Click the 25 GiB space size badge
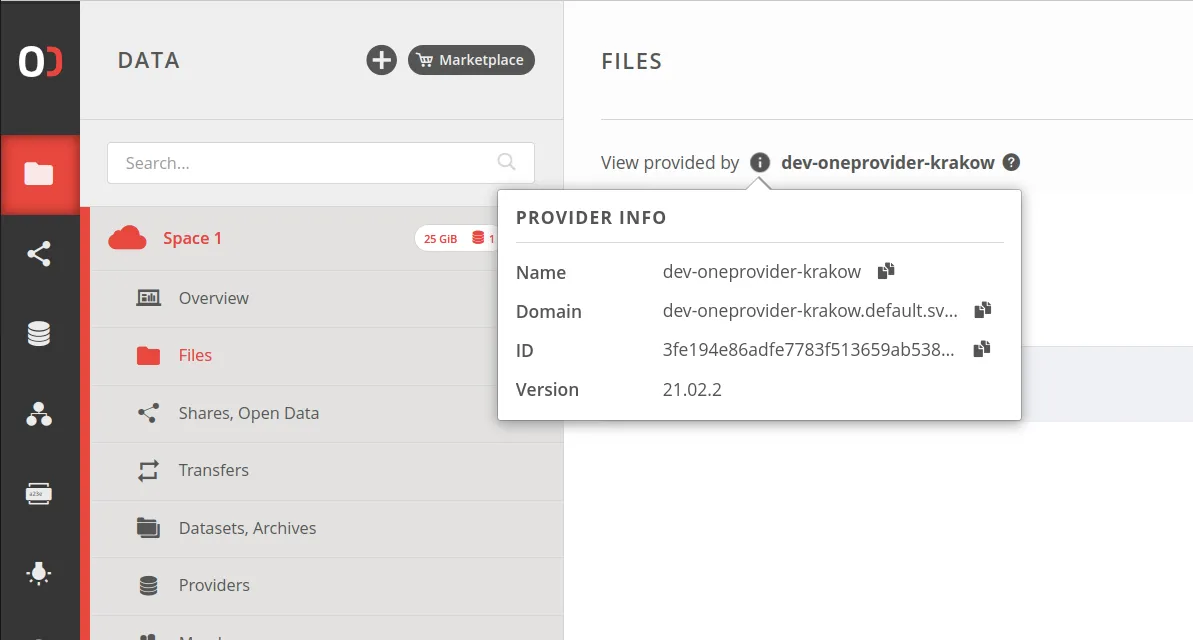Image resolution: width=1193 pixels, height=640 pixels. click(x=441, y=238)
